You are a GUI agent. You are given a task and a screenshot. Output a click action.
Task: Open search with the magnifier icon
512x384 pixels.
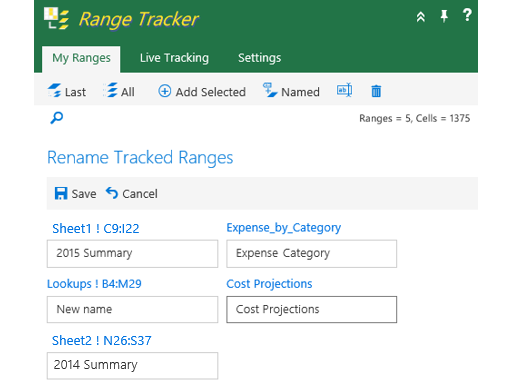pos(57,118)
